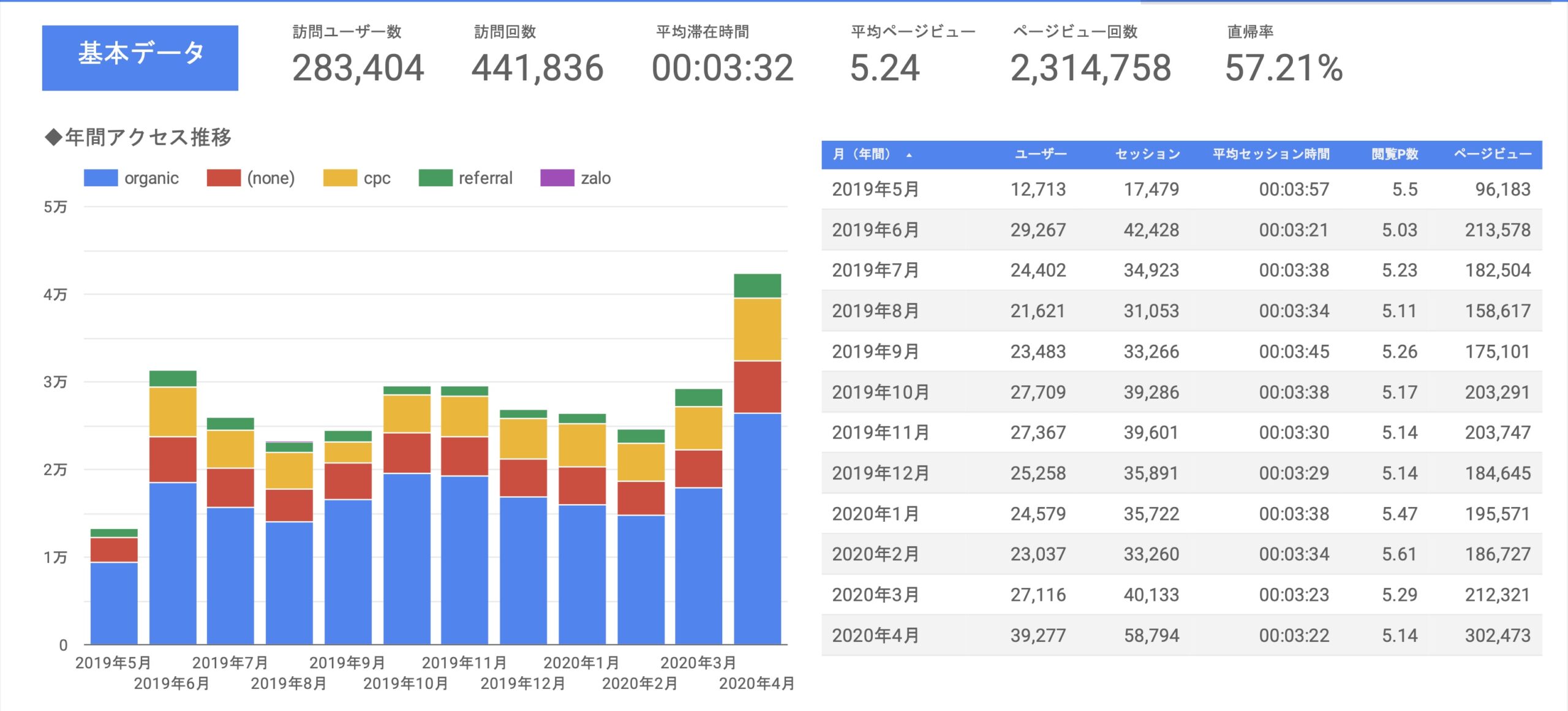Sort table by ユーザー column header
This screenshot has height=711, width=1568.
(1040, 154)
